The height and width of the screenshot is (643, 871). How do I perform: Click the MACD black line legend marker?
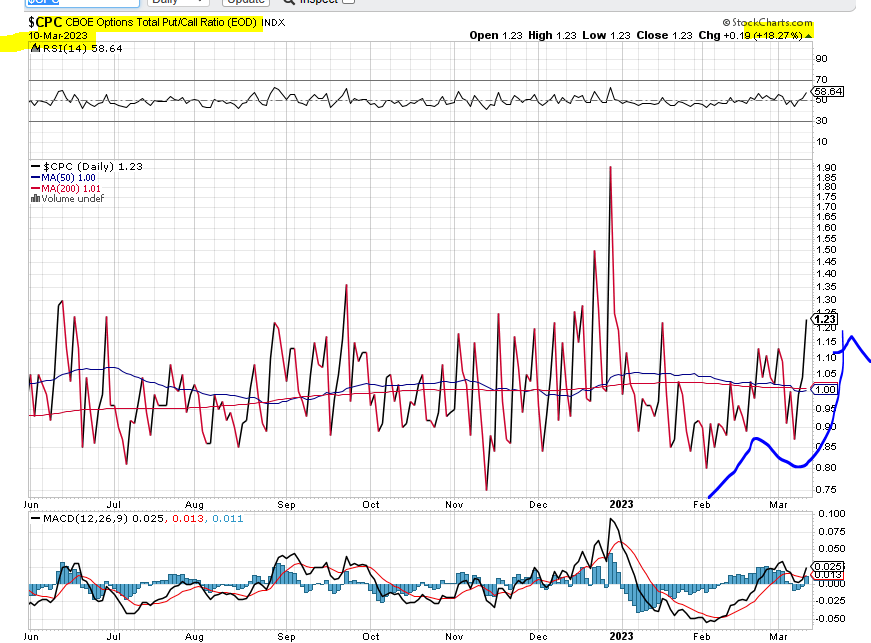[34, 519]
